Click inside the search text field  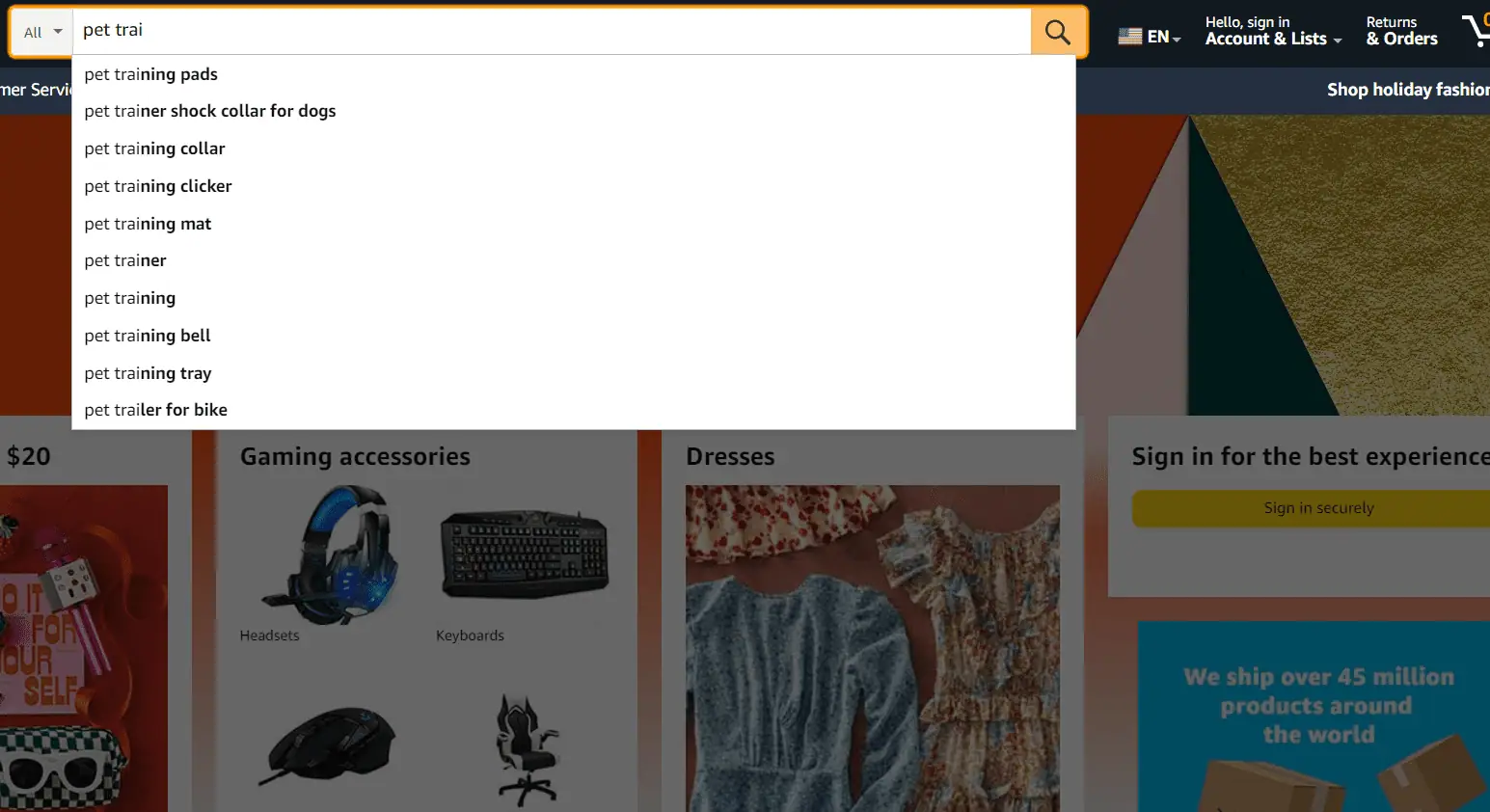coord(550,31)
